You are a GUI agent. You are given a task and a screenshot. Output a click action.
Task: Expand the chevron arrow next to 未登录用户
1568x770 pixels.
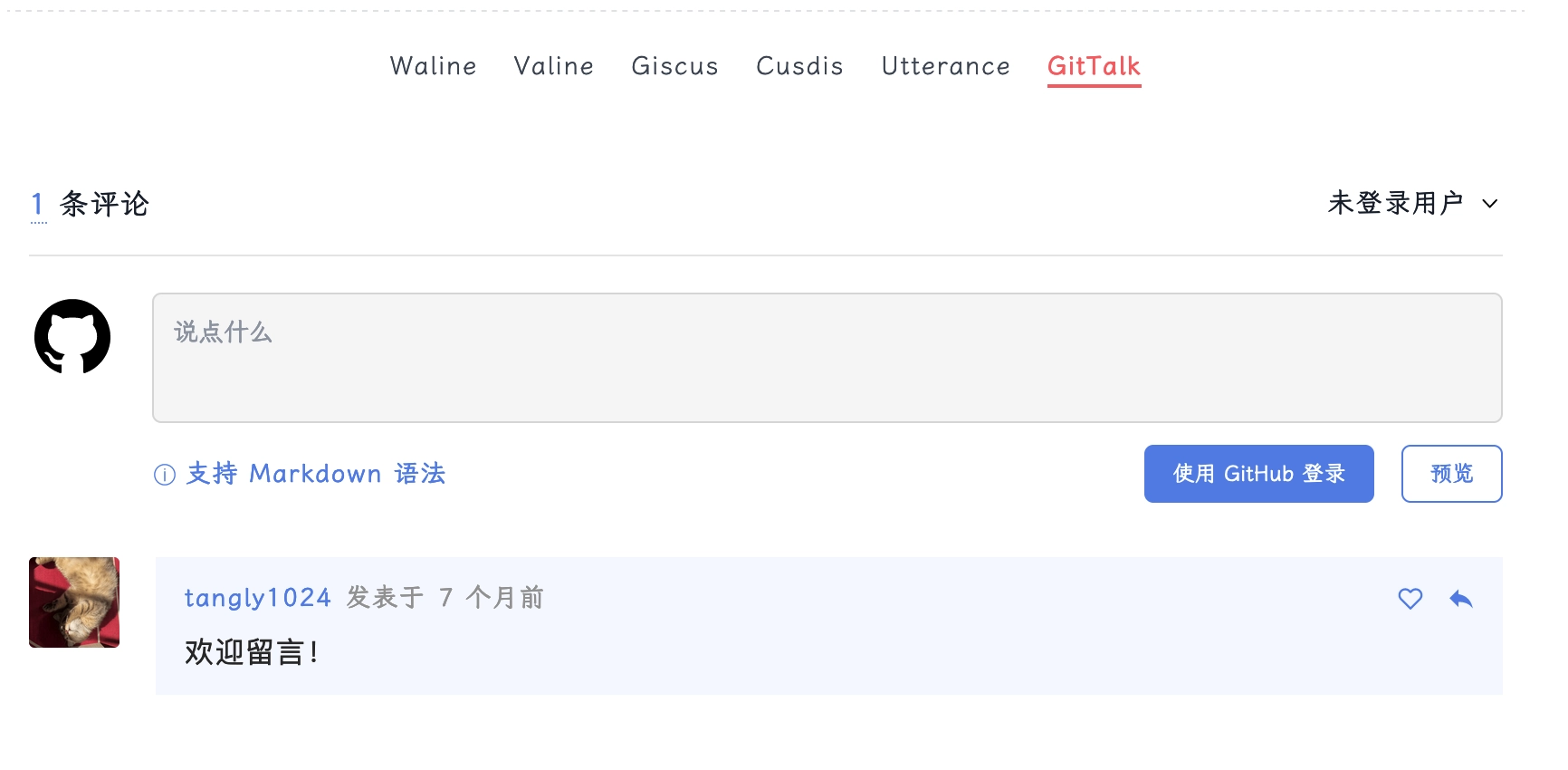(1490, 204)
